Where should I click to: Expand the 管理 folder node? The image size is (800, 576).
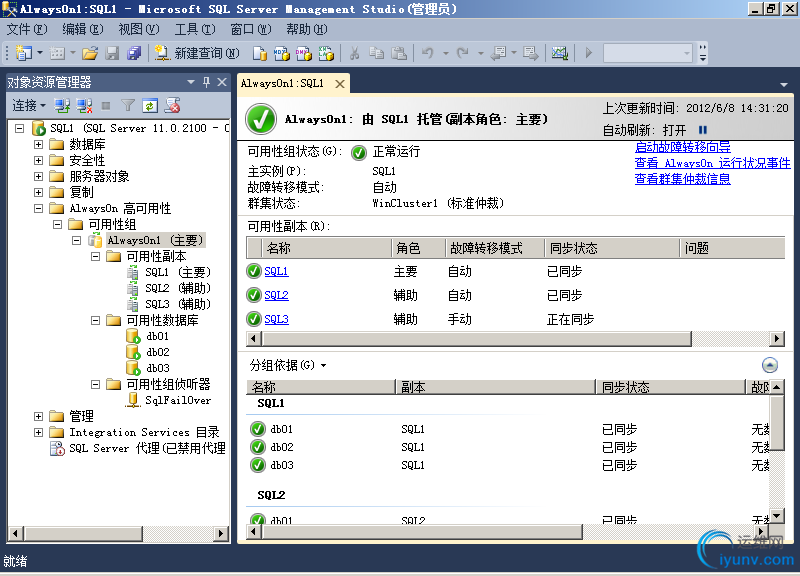[38, 416]
